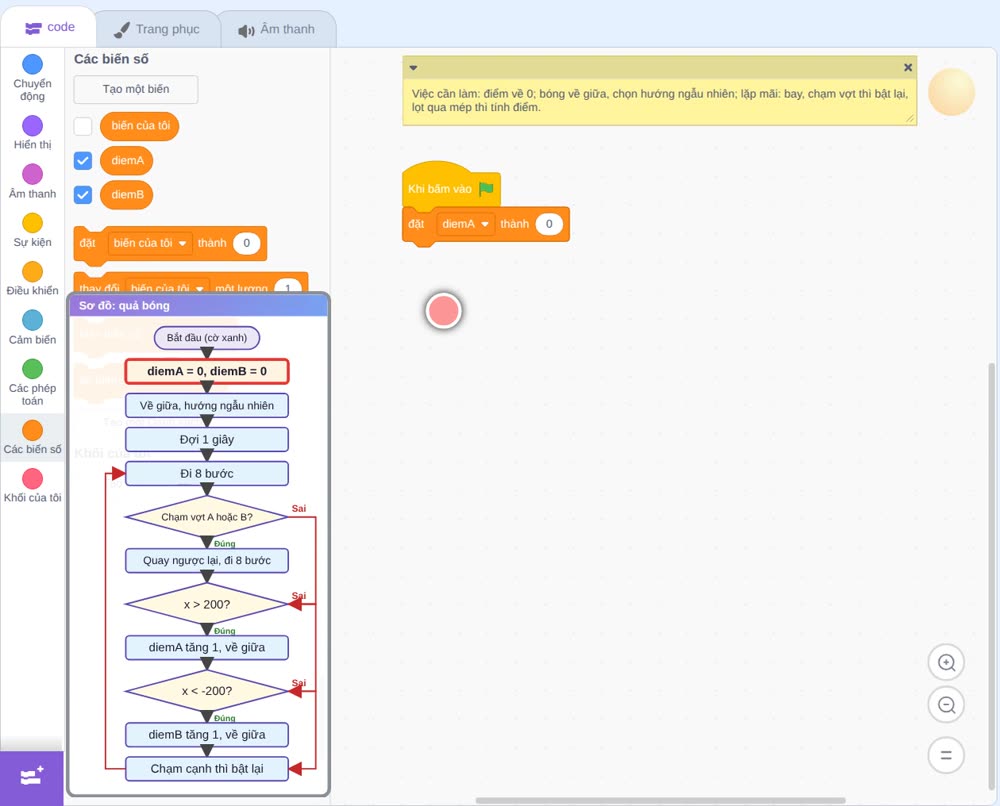This screenshot has width=1000, height=806.
Task: Click the add extension button
Action: 32,776
